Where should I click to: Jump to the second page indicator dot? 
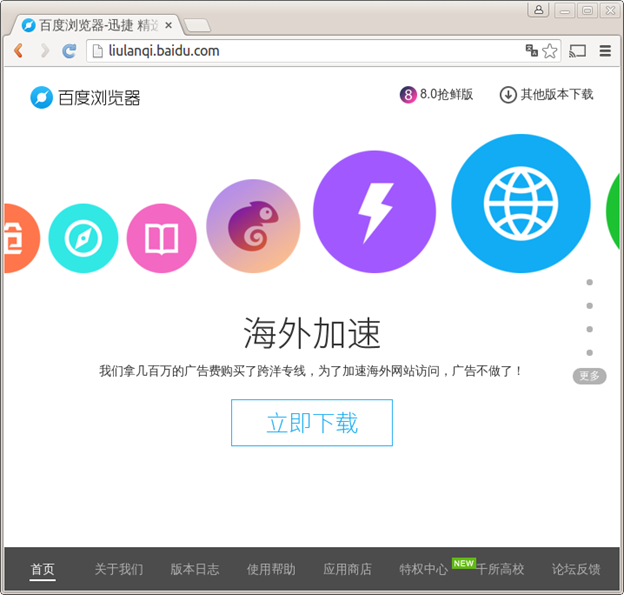coord(589,306)
